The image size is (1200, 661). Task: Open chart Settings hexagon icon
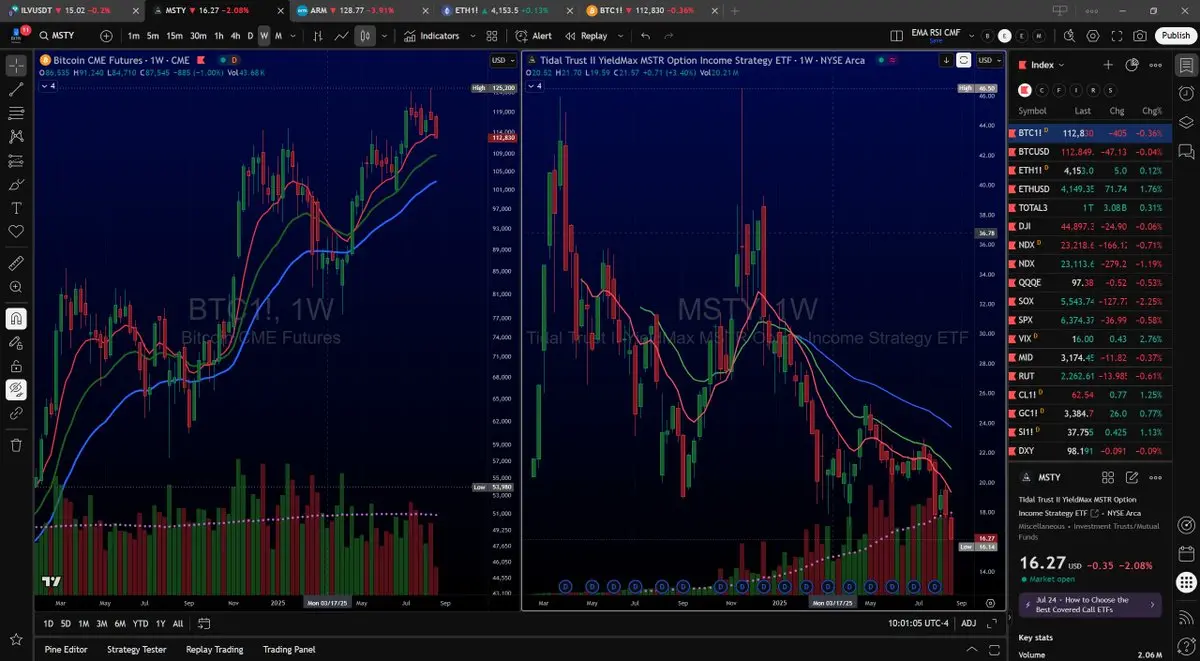click(1092, 36)
